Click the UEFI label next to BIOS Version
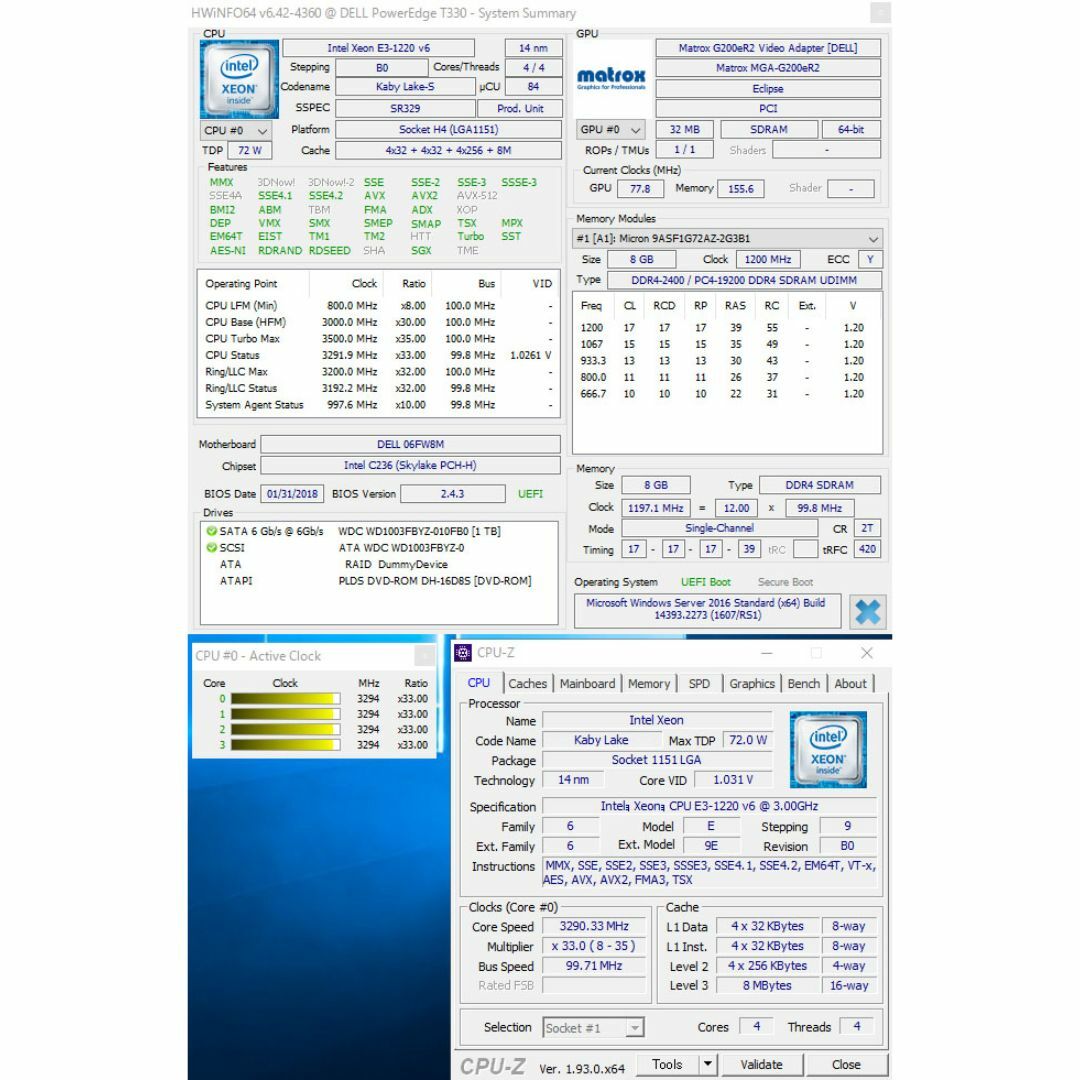 [530, 494]
